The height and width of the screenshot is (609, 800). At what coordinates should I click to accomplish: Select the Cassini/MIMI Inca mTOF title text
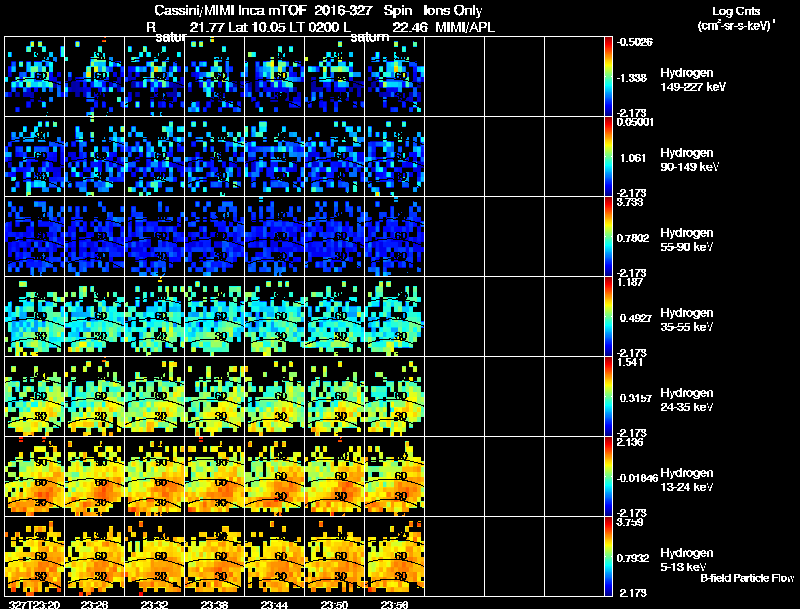click(x=230, y=11)
